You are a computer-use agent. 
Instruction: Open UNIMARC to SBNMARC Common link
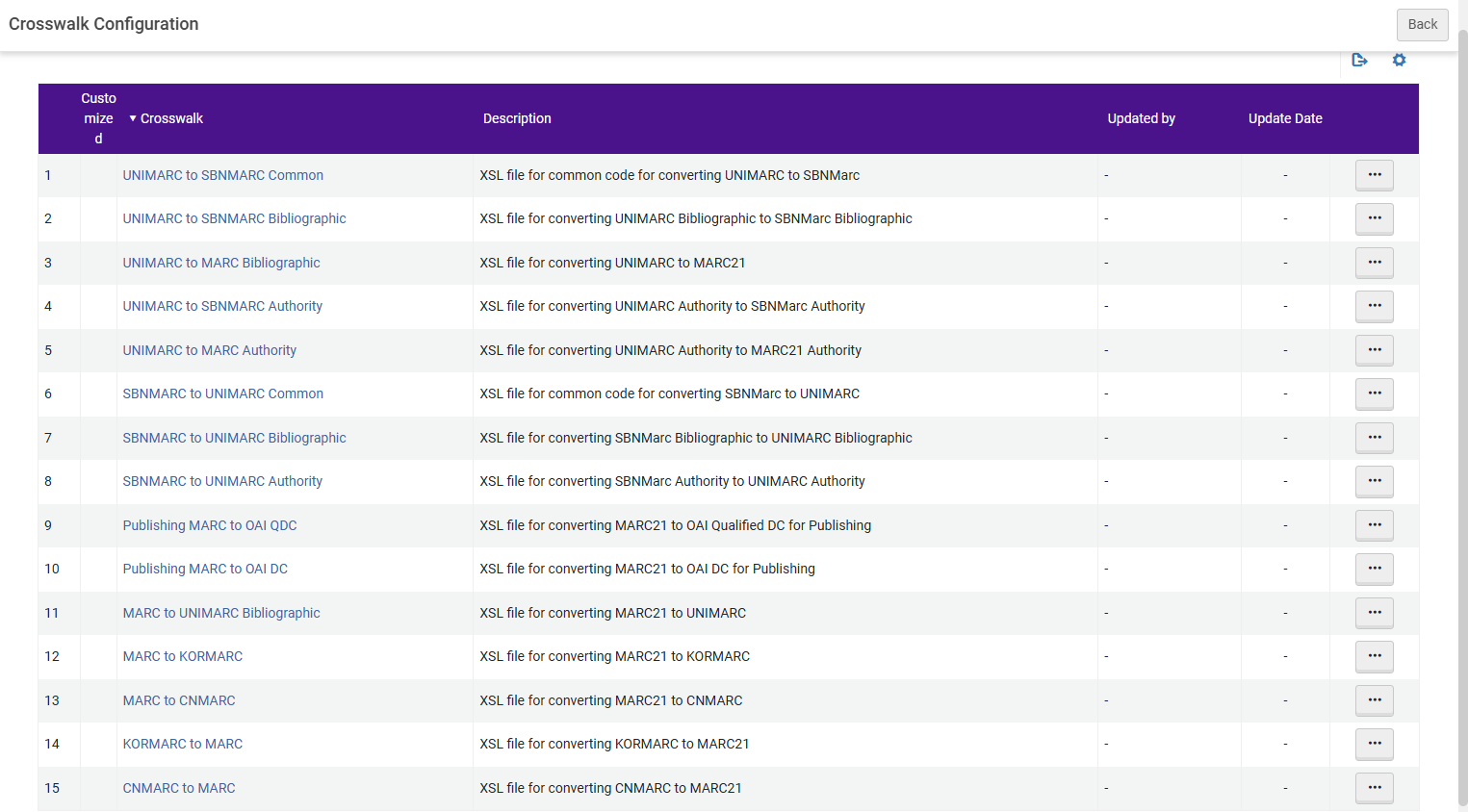coord(222,175)
